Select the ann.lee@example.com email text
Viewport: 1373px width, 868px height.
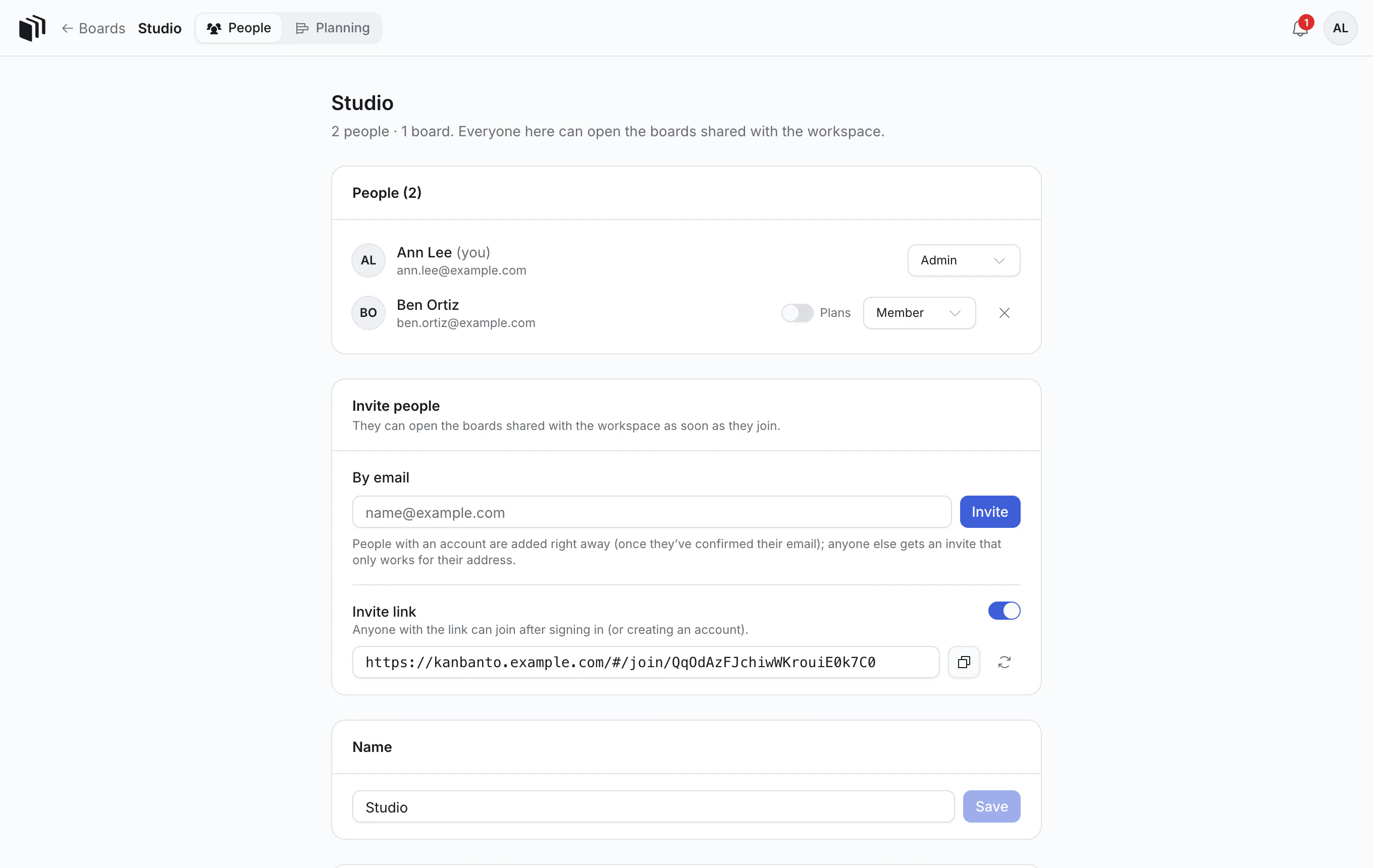tap(461, 270)
